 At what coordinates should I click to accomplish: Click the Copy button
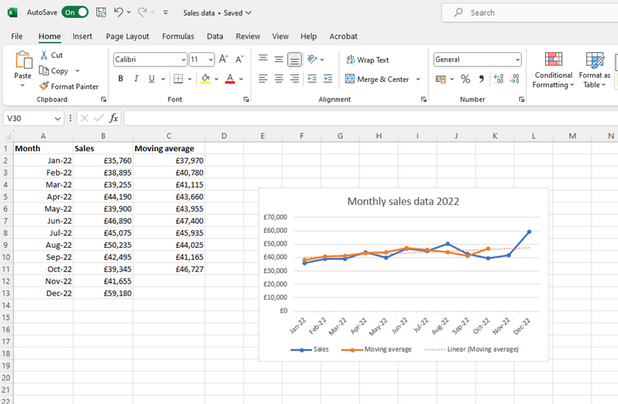point(54,71)
